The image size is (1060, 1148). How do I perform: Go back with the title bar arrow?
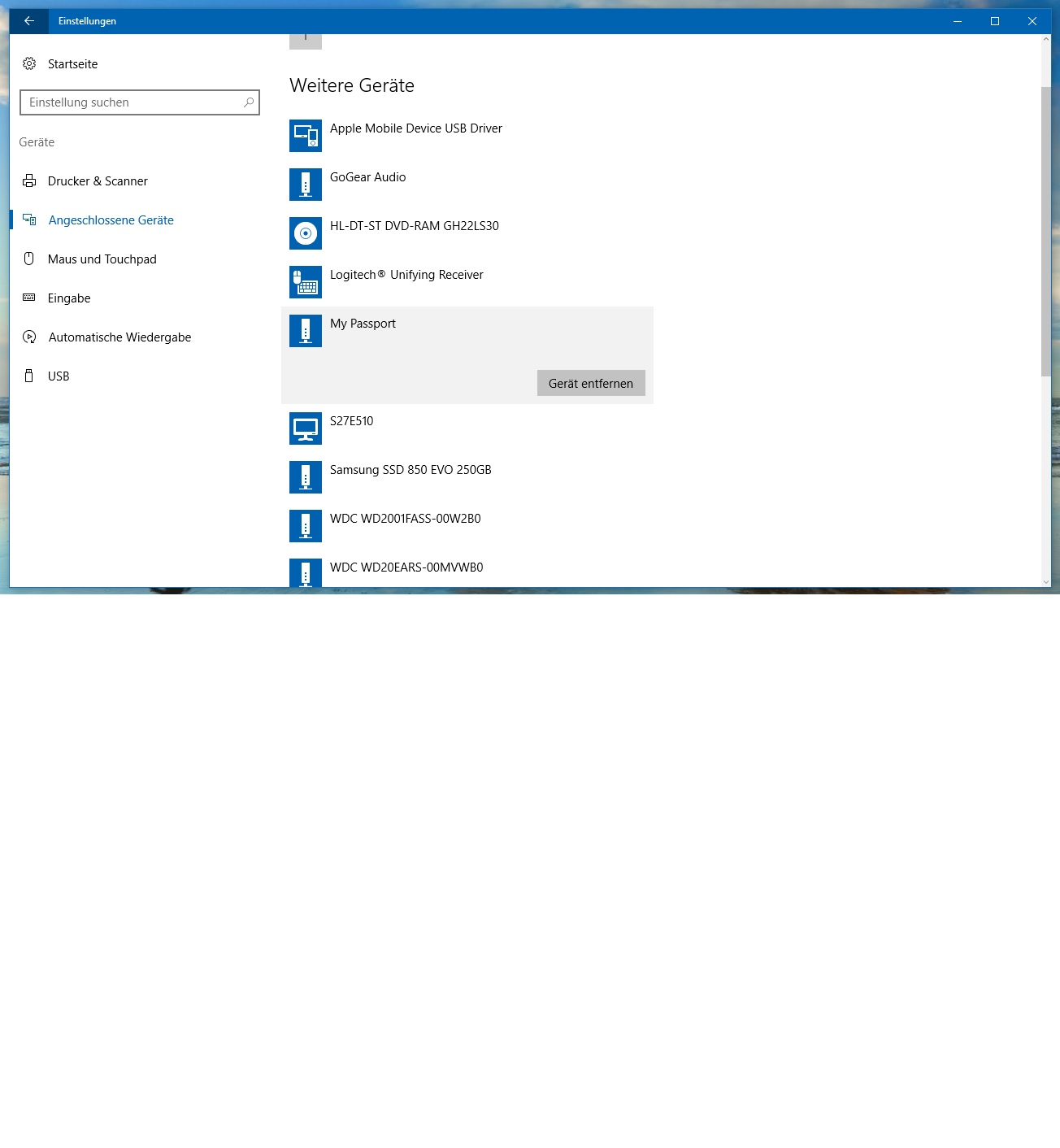[x=29, y=21]
